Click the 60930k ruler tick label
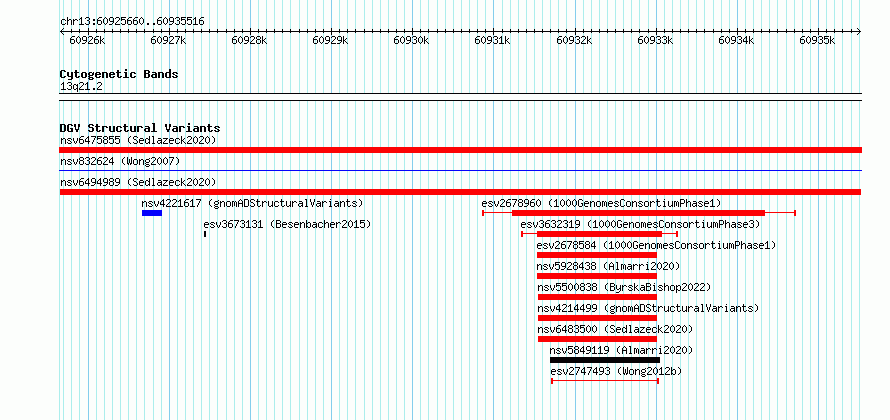 coord(412,40)
